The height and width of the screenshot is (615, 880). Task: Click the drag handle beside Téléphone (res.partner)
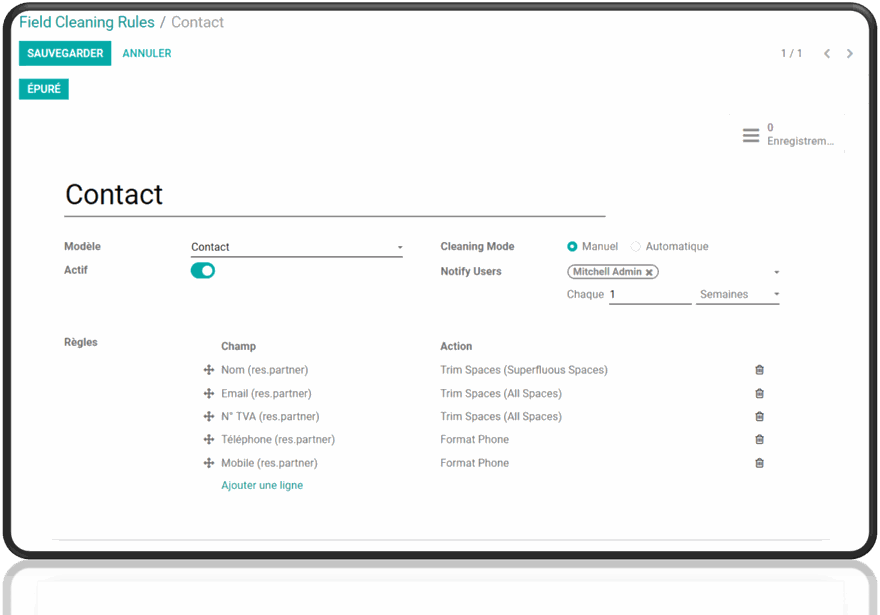tap(211, 439)
